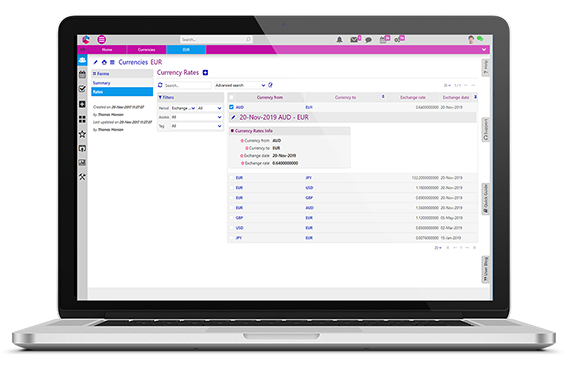Click the Filters panel header

click(x=190, y=97)
